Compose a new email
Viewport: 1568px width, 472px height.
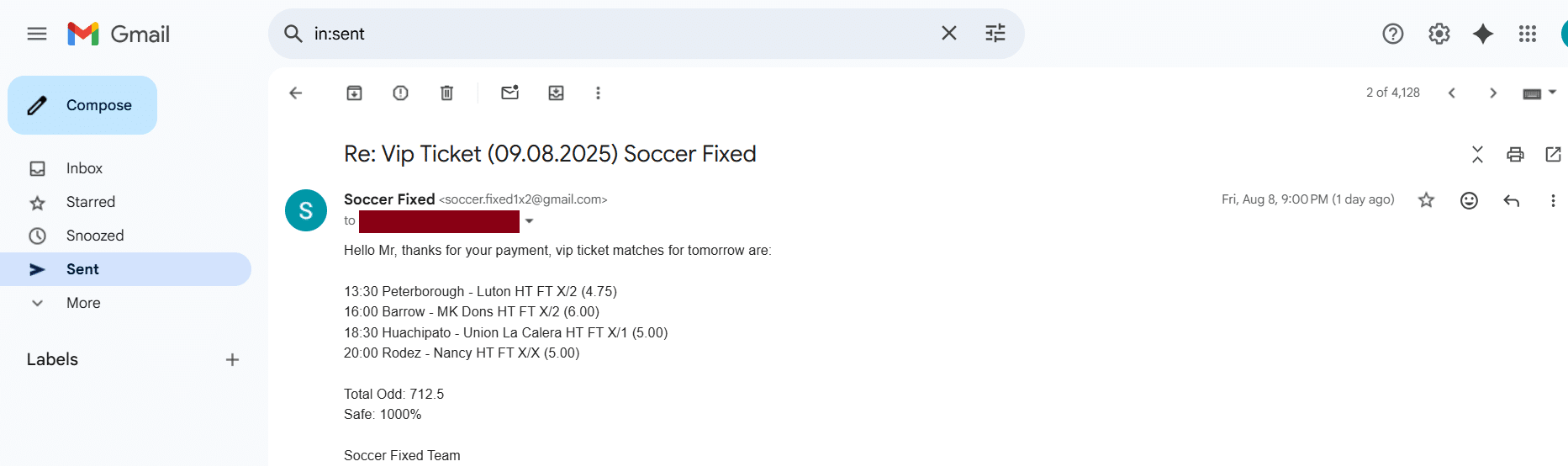(82, 105)
